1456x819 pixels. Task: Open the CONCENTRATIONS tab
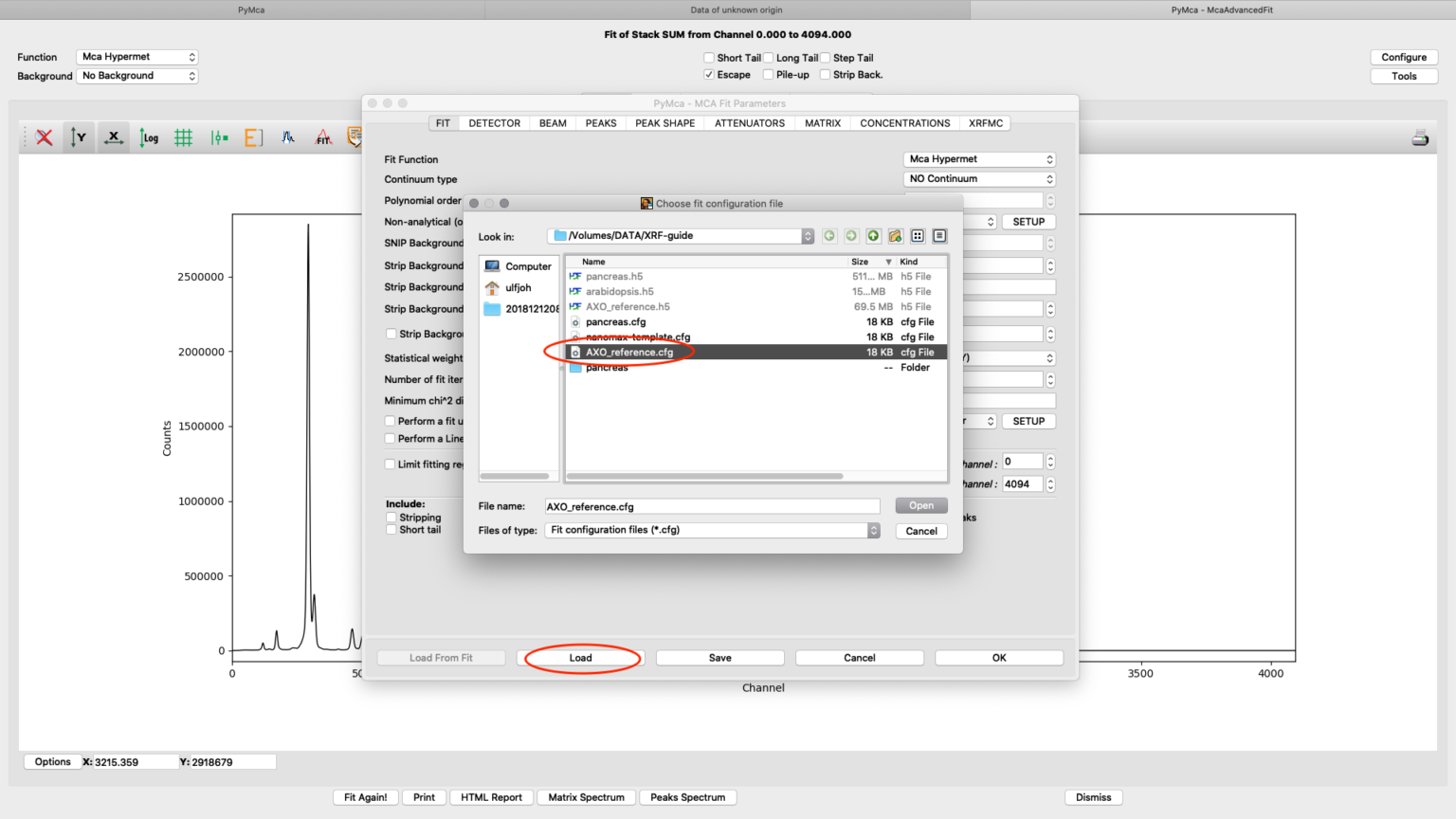point(904,122)
